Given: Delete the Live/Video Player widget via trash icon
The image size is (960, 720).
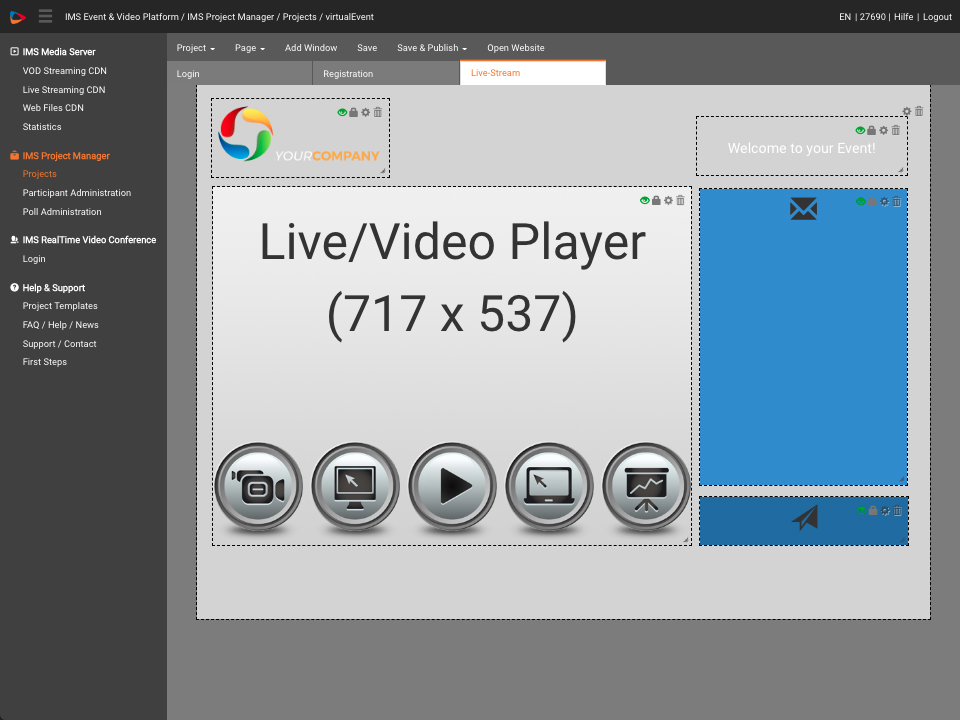Looking at the screenshot, I should 680,200.
